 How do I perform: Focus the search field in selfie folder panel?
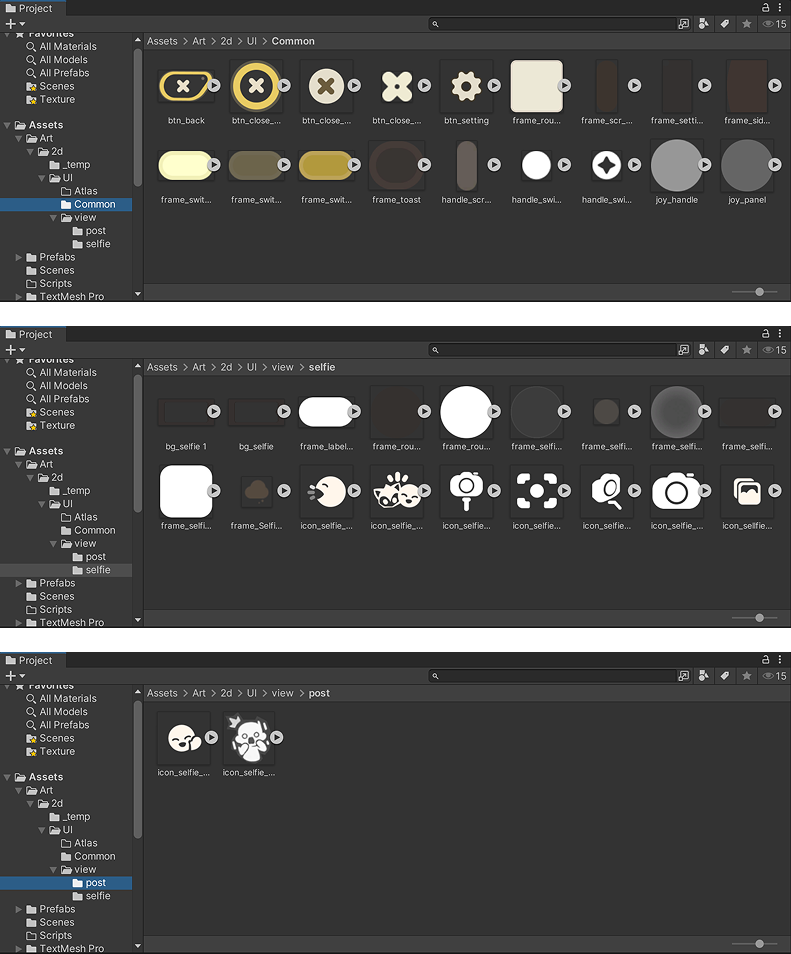click(x=552, y=350)
